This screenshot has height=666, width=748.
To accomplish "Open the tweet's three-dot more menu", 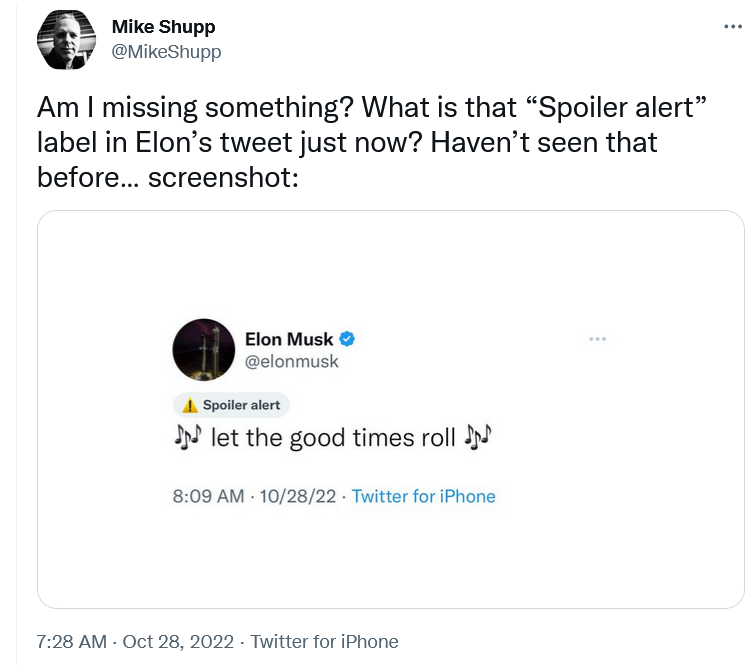I will [733, 27].
